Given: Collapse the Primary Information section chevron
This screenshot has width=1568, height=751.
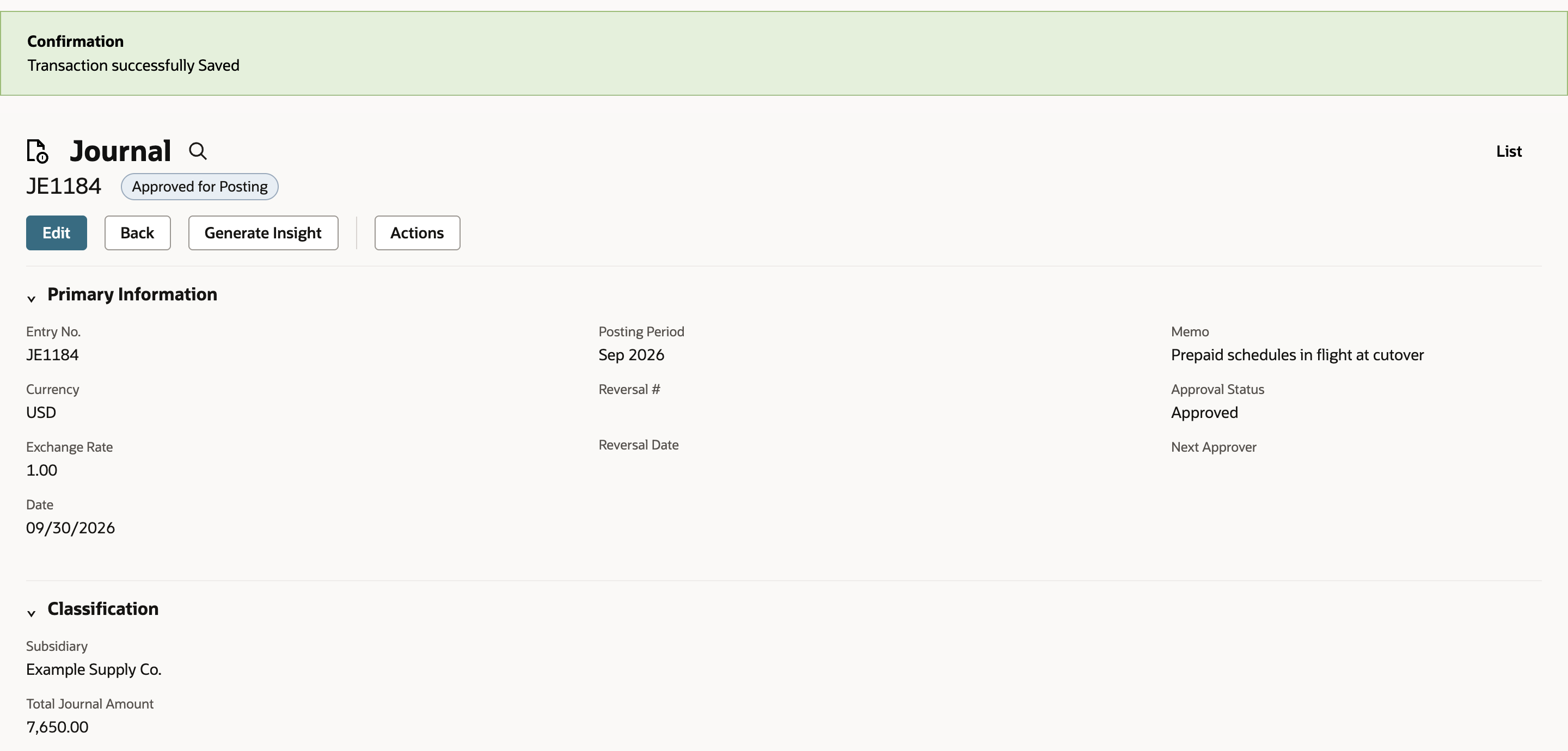Looking at the screenshot, I should (32, 298).
